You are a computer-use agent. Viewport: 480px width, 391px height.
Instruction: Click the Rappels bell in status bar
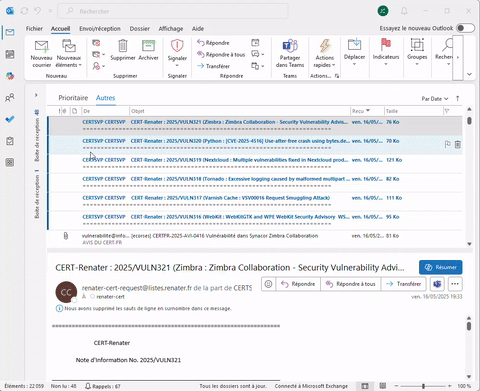(x=103, y=386)
